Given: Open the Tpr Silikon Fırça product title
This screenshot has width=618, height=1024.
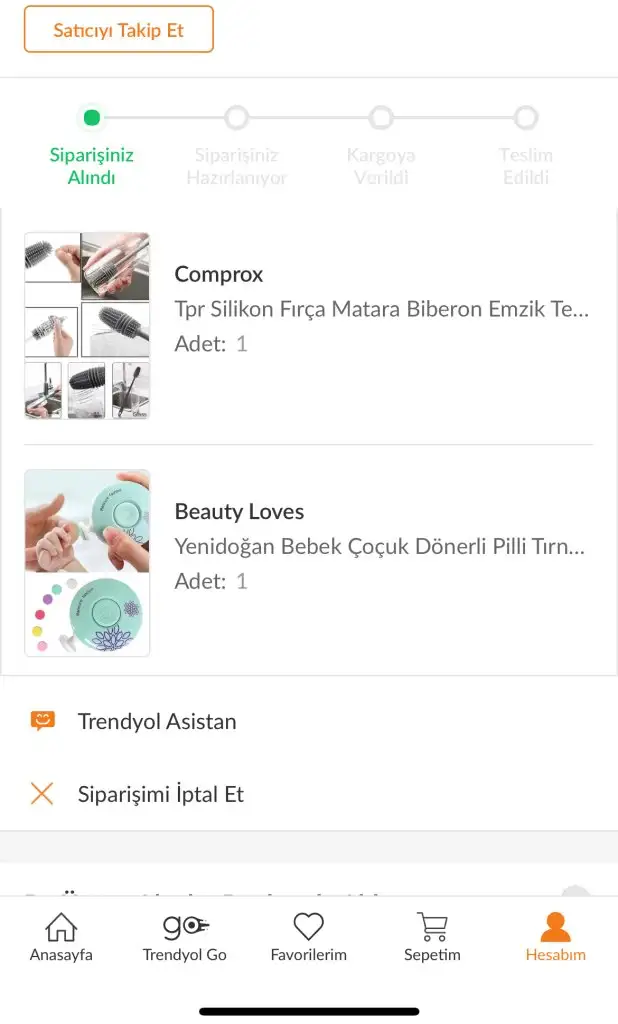Looking at the screenshot, I should tap(382, 309).
